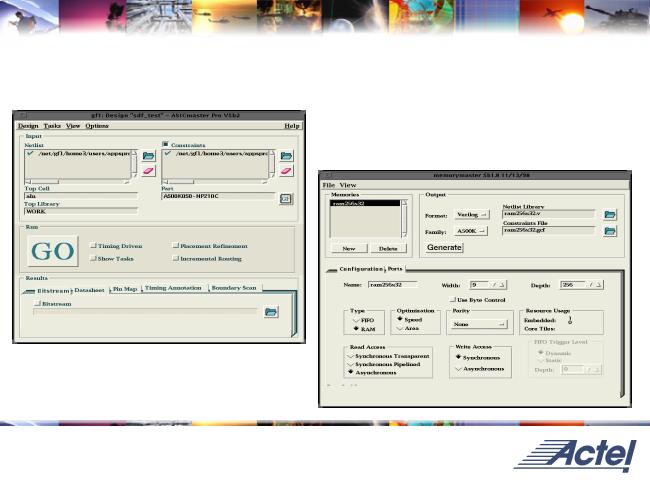Open the Constraints browse folder icon
This screenshot has height=487, width=650.
(286, 156)
